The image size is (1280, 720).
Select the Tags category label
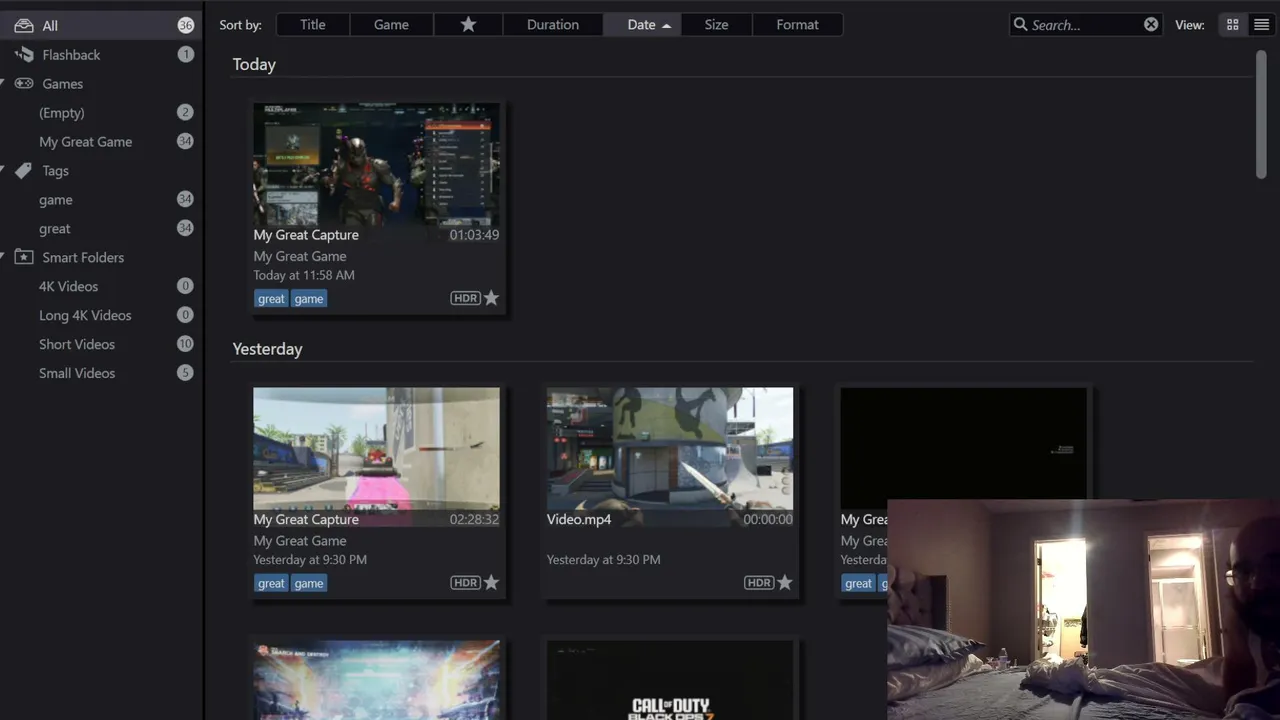click(55, 171)
